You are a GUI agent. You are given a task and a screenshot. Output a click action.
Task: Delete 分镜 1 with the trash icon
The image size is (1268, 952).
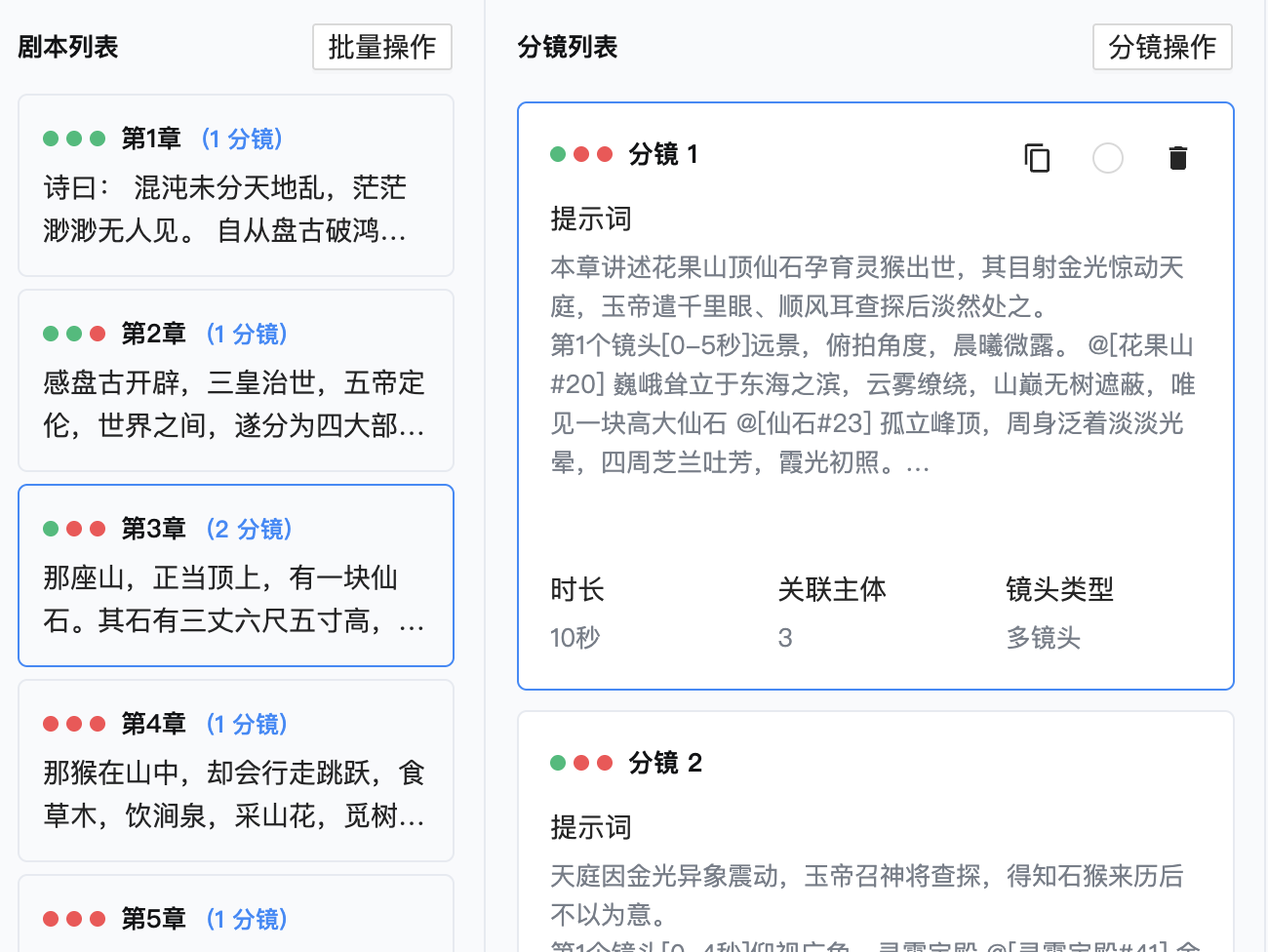1178,157
